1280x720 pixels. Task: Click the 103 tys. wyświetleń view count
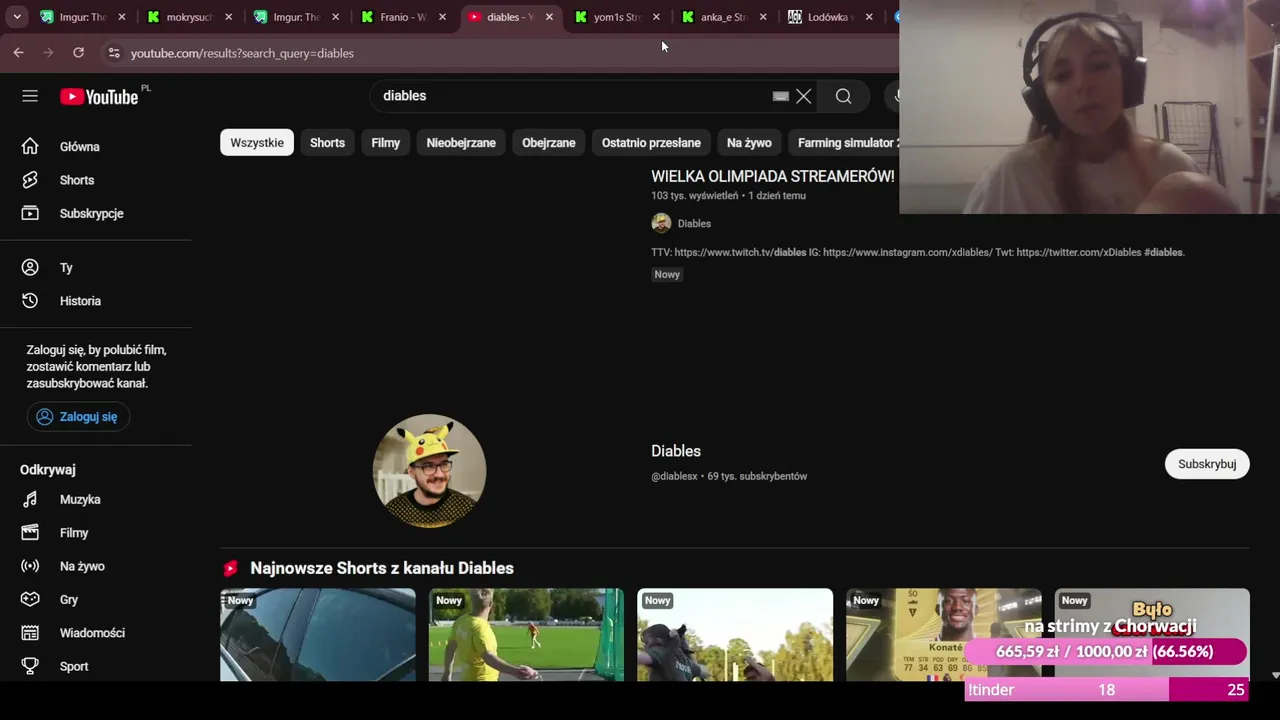click(x=694, y=196)
